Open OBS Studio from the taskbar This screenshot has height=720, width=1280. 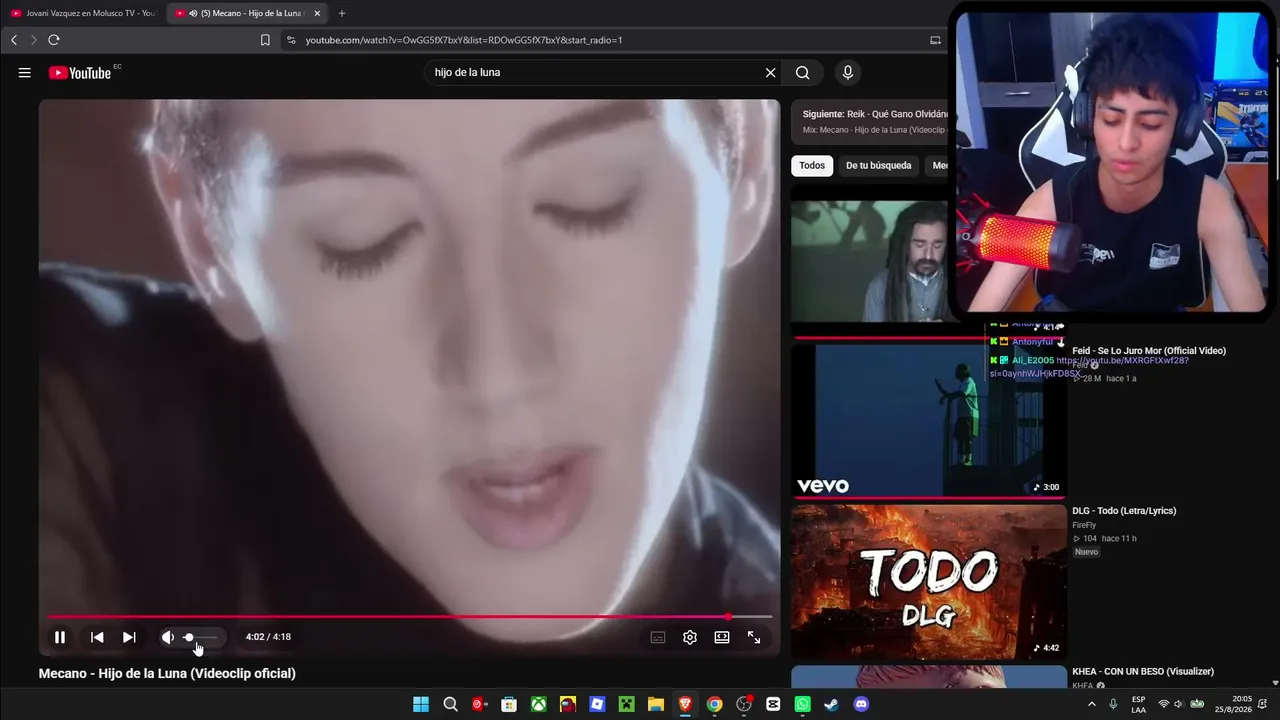pyautogui.click(x=744, y=704)
